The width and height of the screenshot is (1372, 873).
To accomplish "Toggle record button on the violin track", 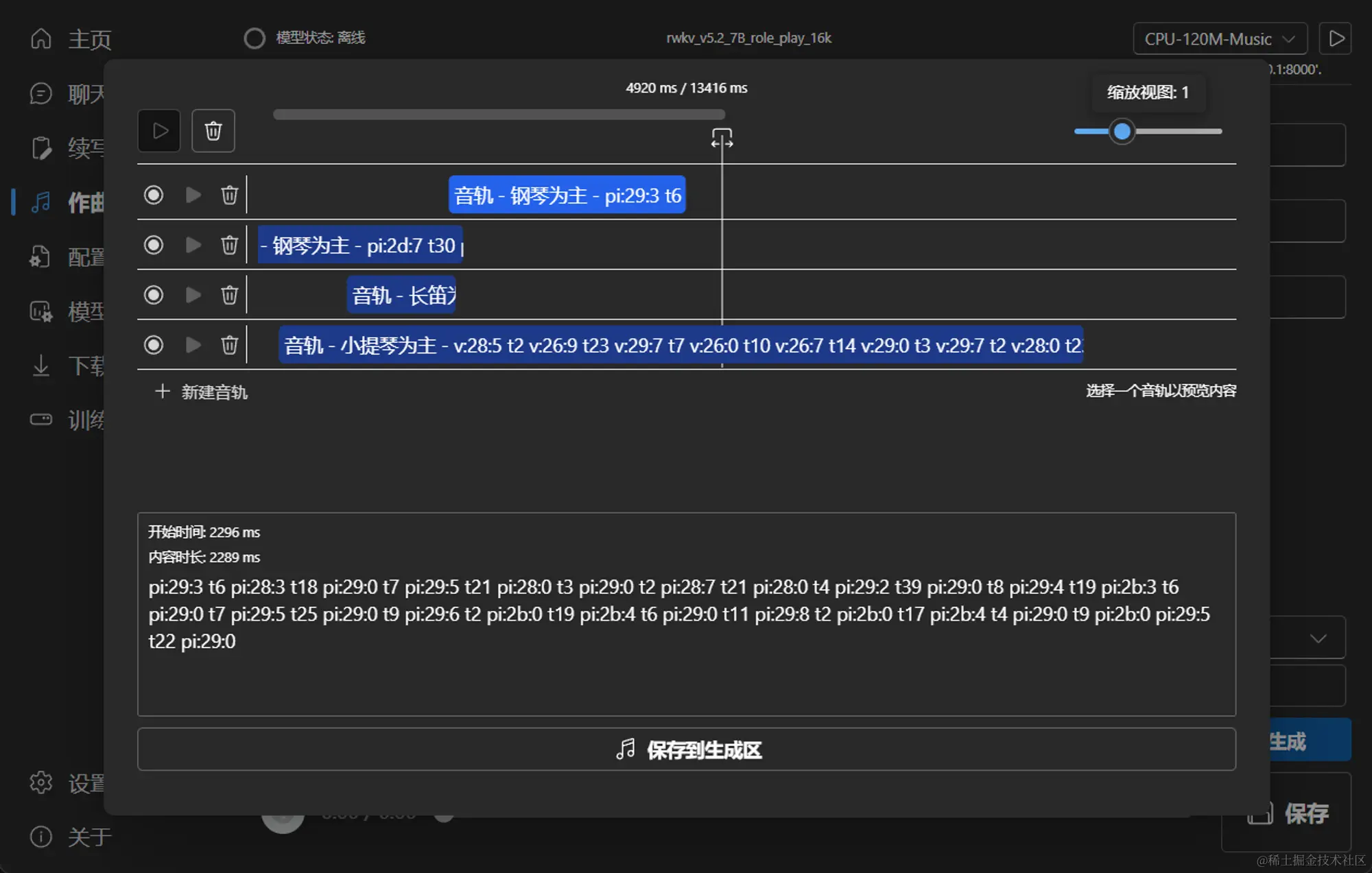I will click(x=154, y=345).
